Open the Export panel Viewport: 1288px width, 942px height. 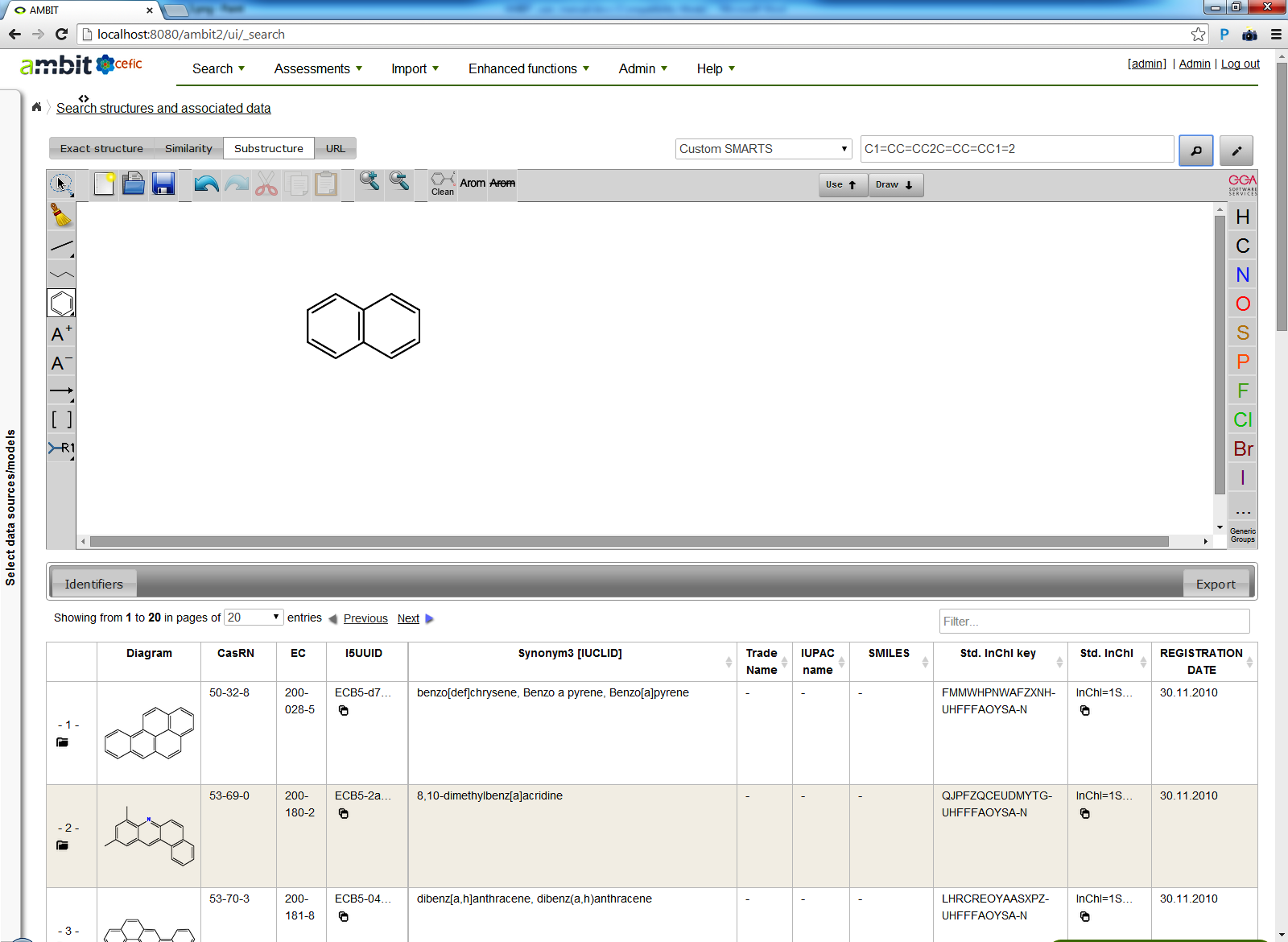(x=1216, y=584)
